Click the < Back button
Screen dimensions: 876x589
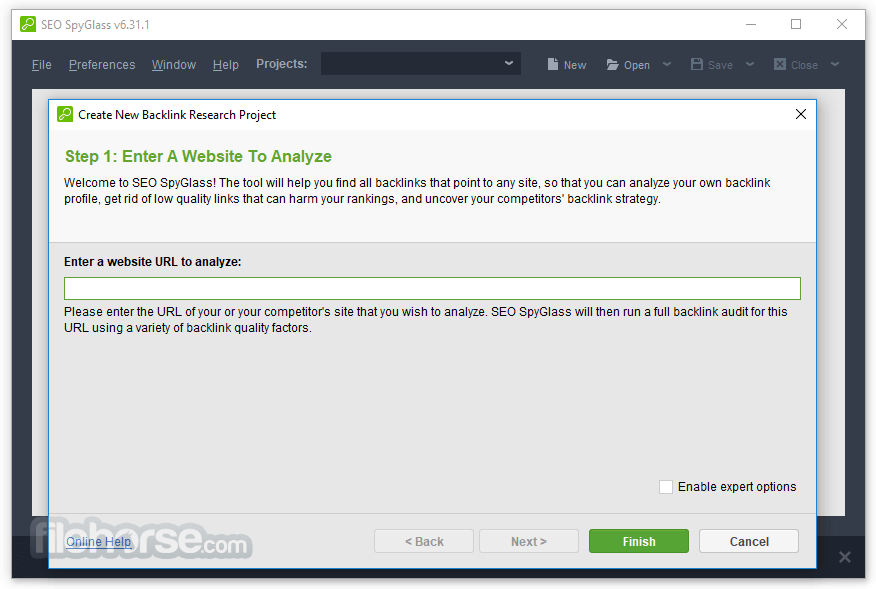[423, 541]
